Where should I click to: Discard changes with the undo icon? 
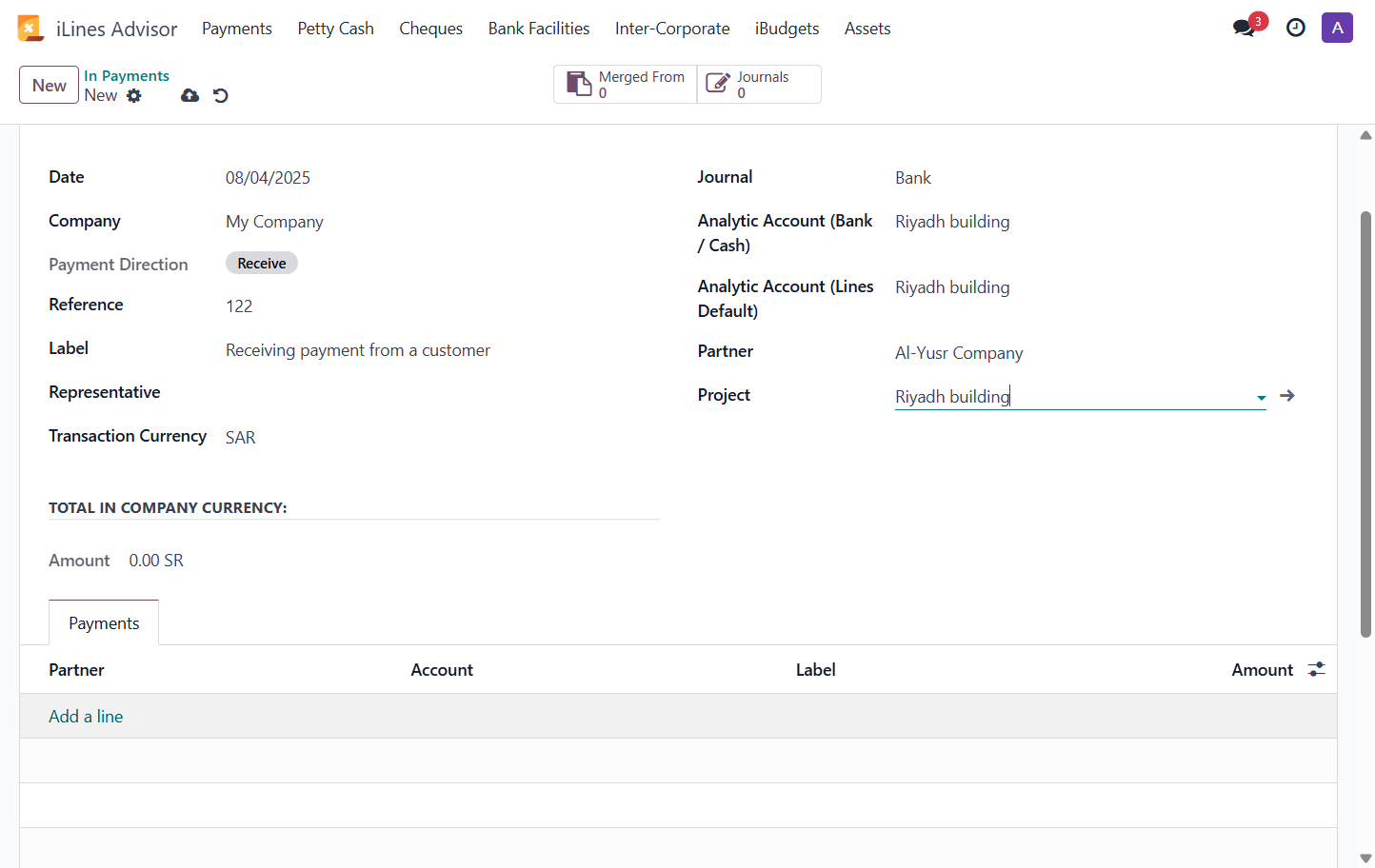pyautogui.click(x=221, y=95)
